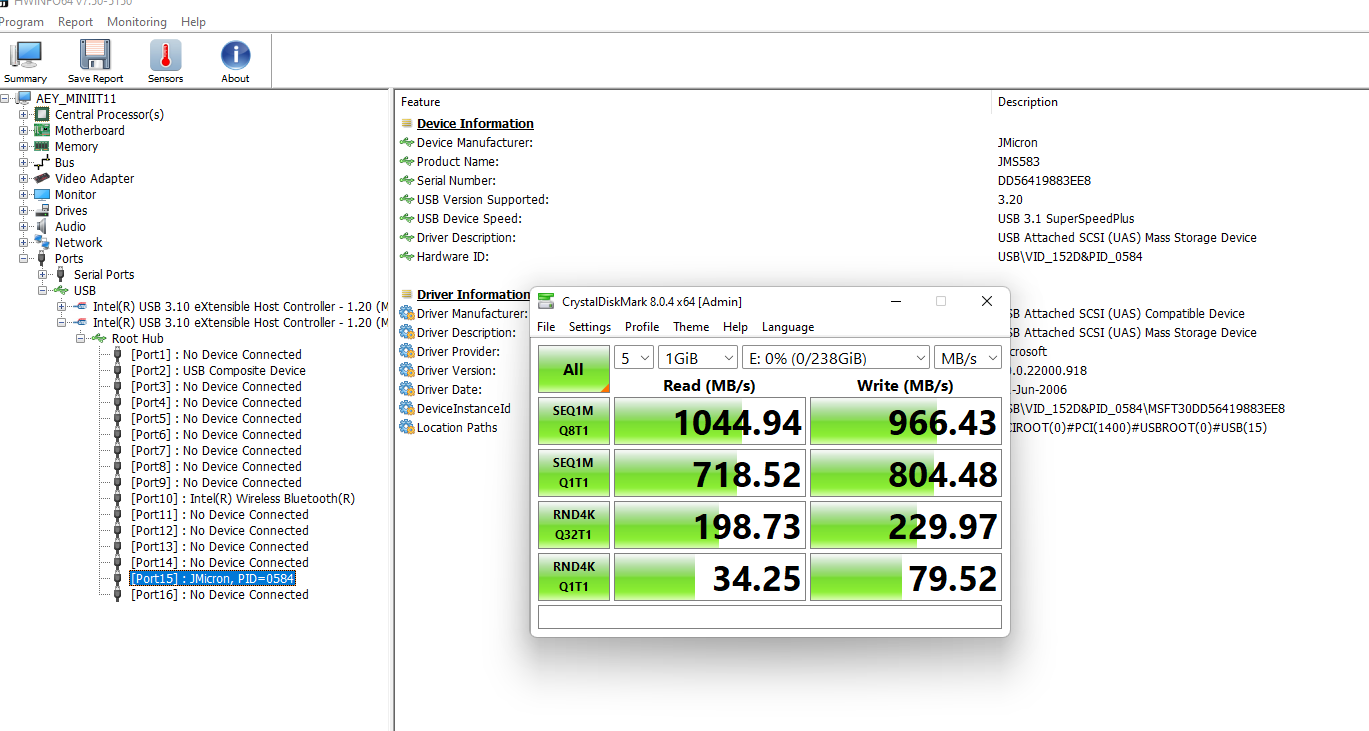Screen dimensions: 1369x731
Task: Click the Location Paths gear icon
Action: coord(407,427)
